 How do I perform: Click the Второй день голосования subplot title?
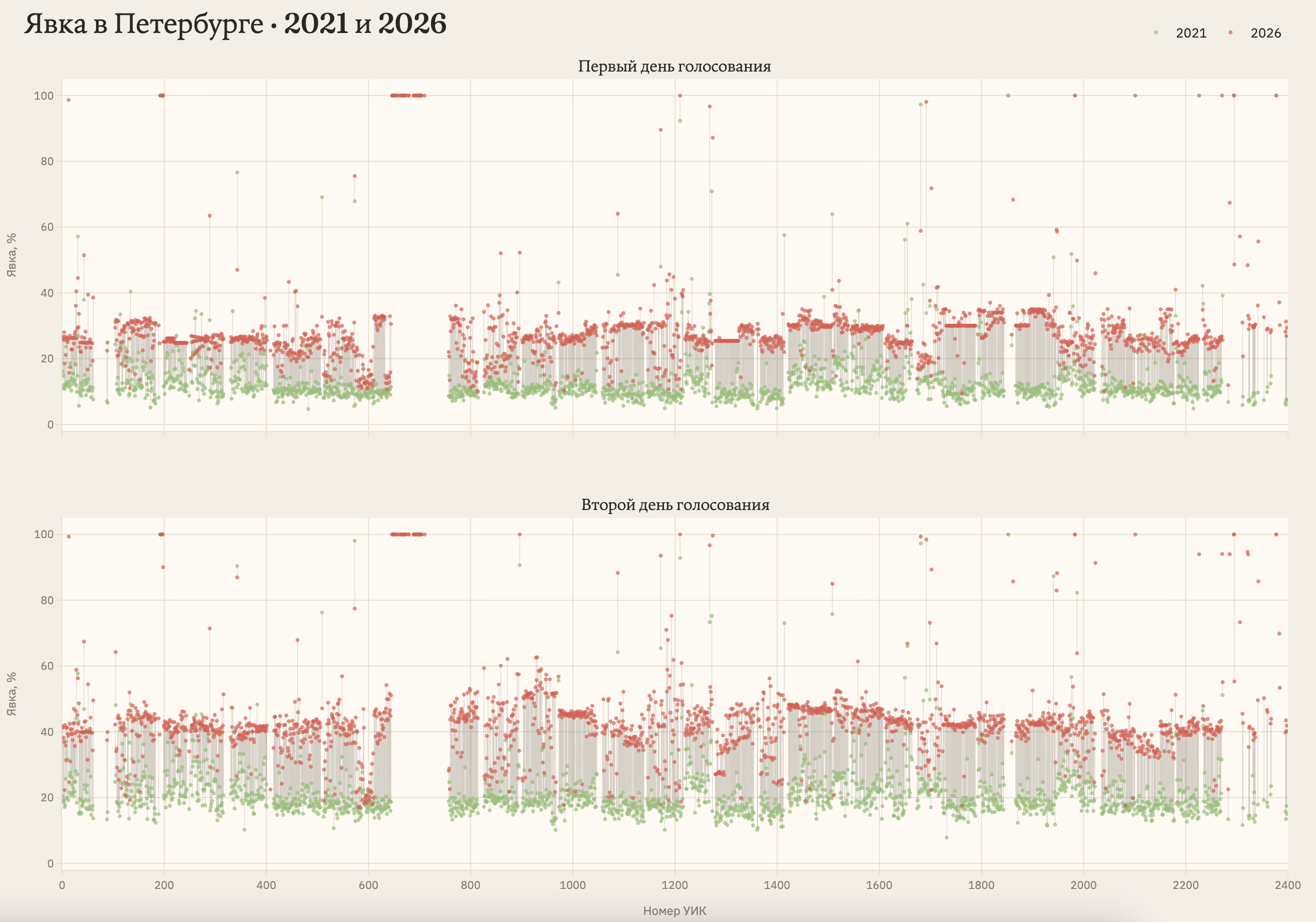675,505
